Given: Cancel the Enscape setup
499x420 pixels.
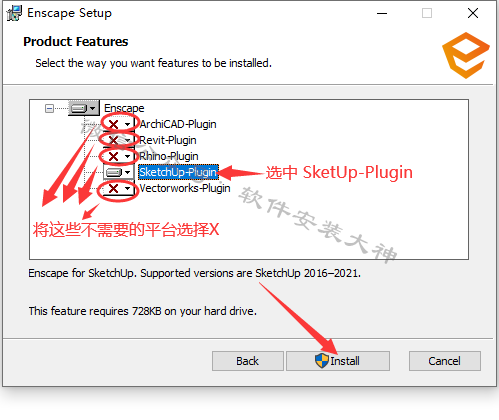Looking at the screenshot, I should tap(445, 361).
